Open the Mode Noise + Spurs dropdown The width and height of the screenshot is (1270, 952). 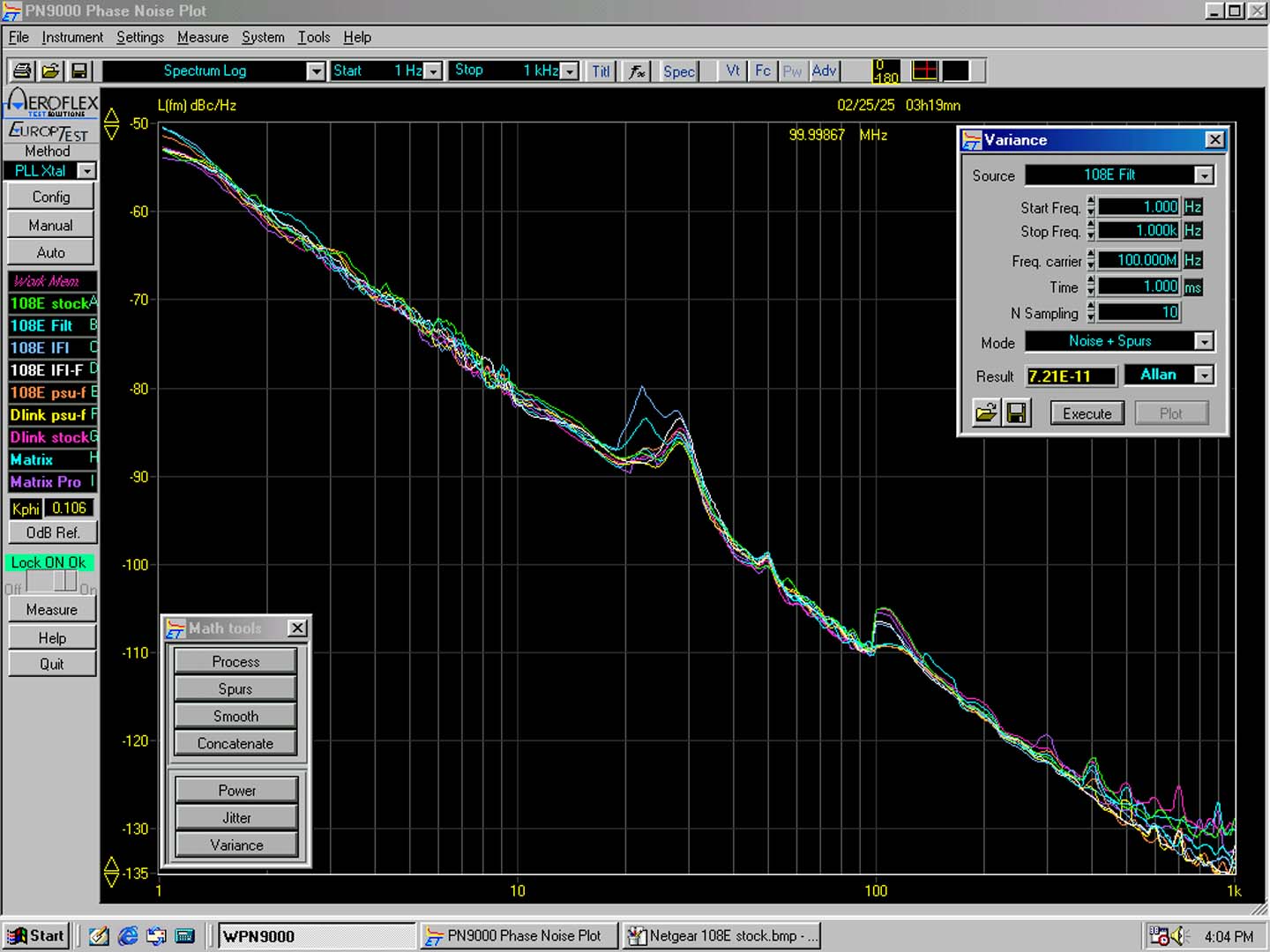[x=1204, y=341]
